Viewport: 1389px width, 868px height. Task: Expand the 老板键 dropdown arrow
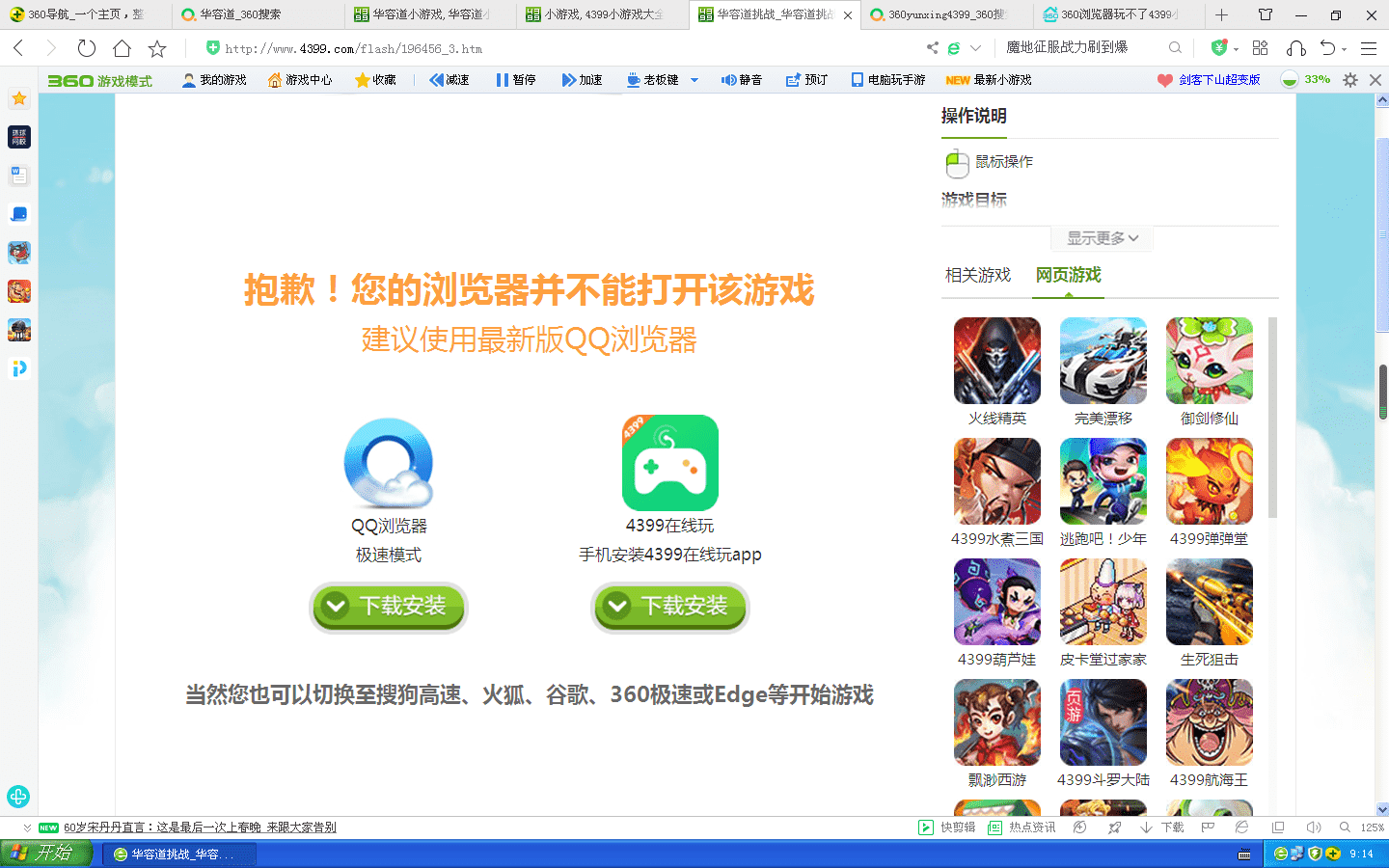coord(694,80)
